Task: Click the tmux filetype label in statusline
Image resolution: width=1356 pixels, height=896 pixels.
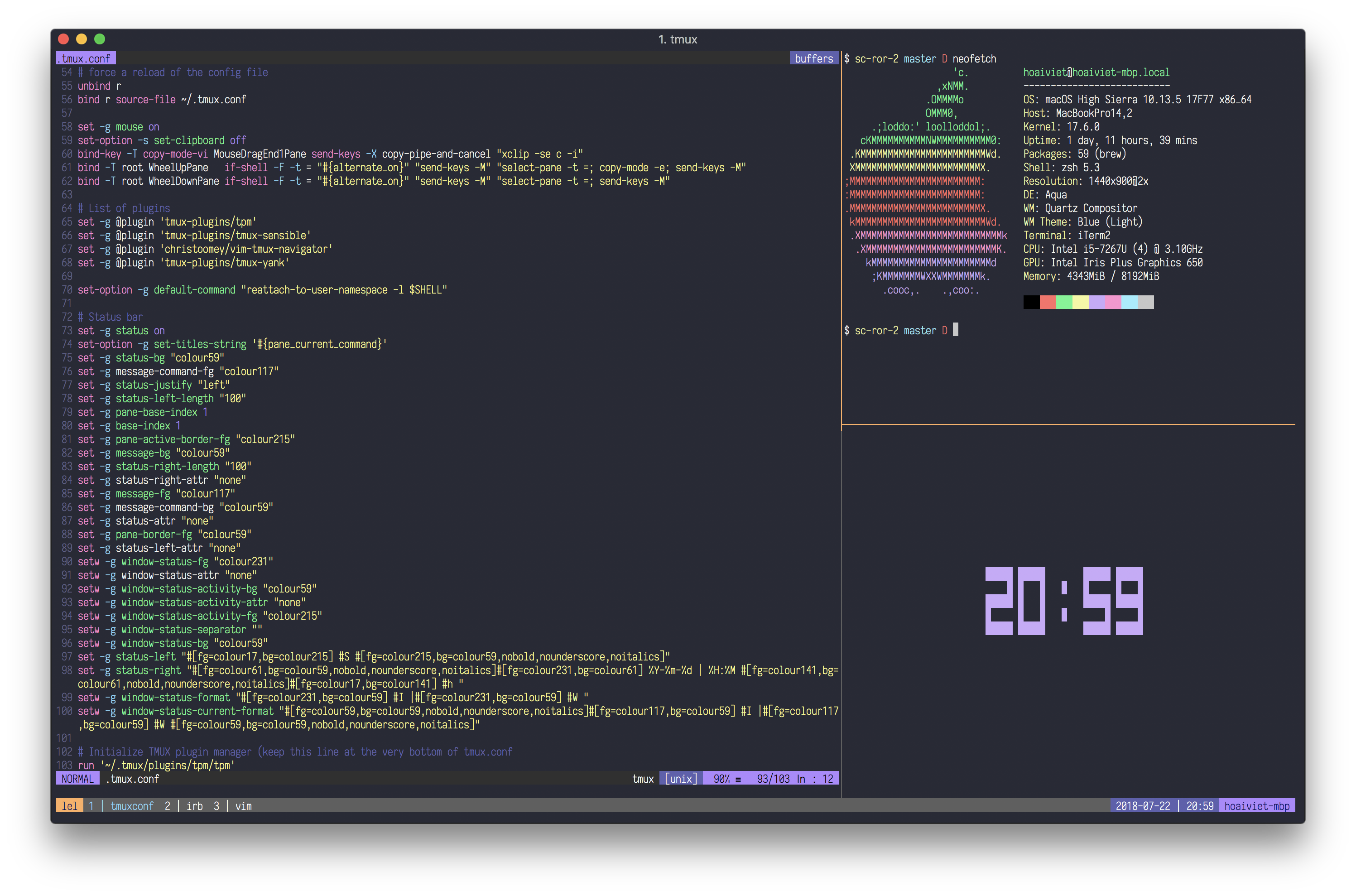Action: pyautogui.click(x=643, y=779)
